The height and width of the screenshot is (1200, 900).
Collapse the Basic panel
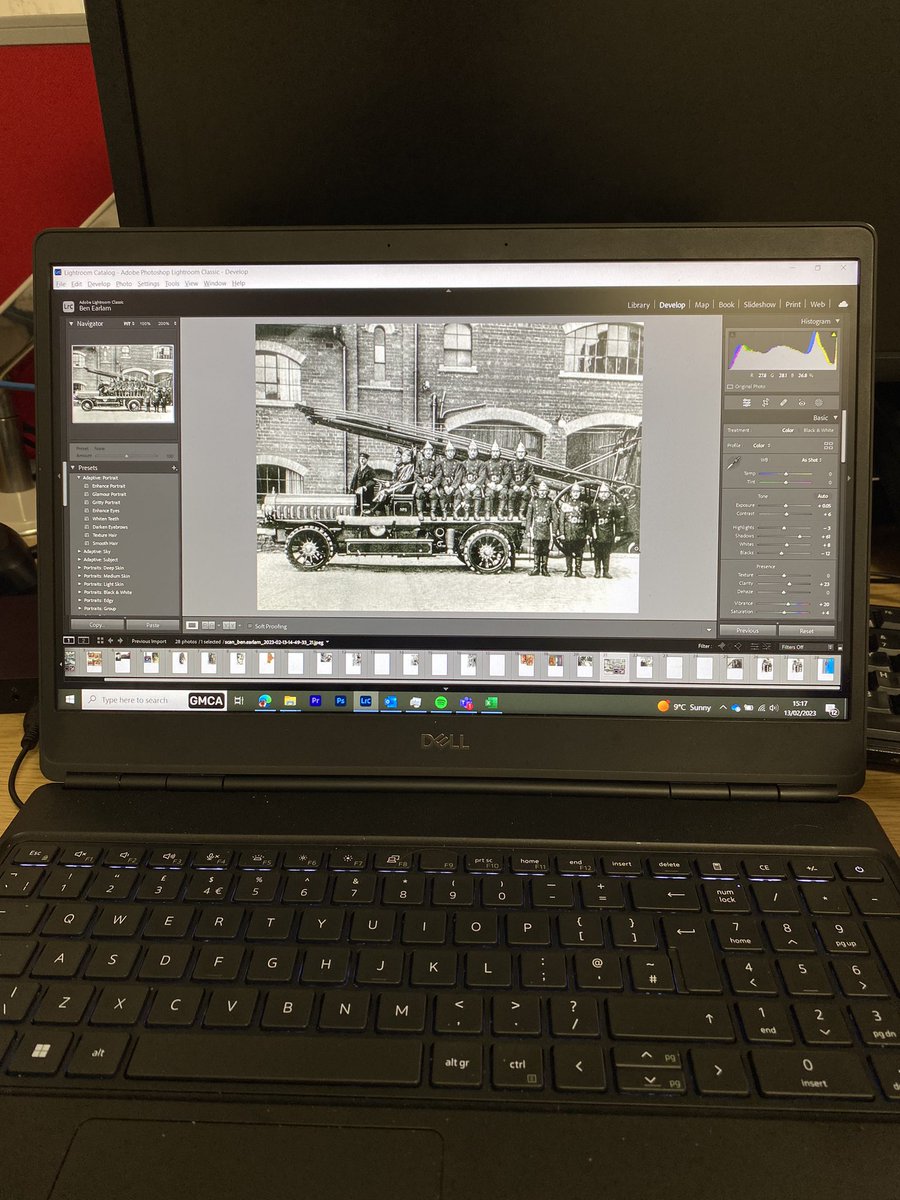835,417
